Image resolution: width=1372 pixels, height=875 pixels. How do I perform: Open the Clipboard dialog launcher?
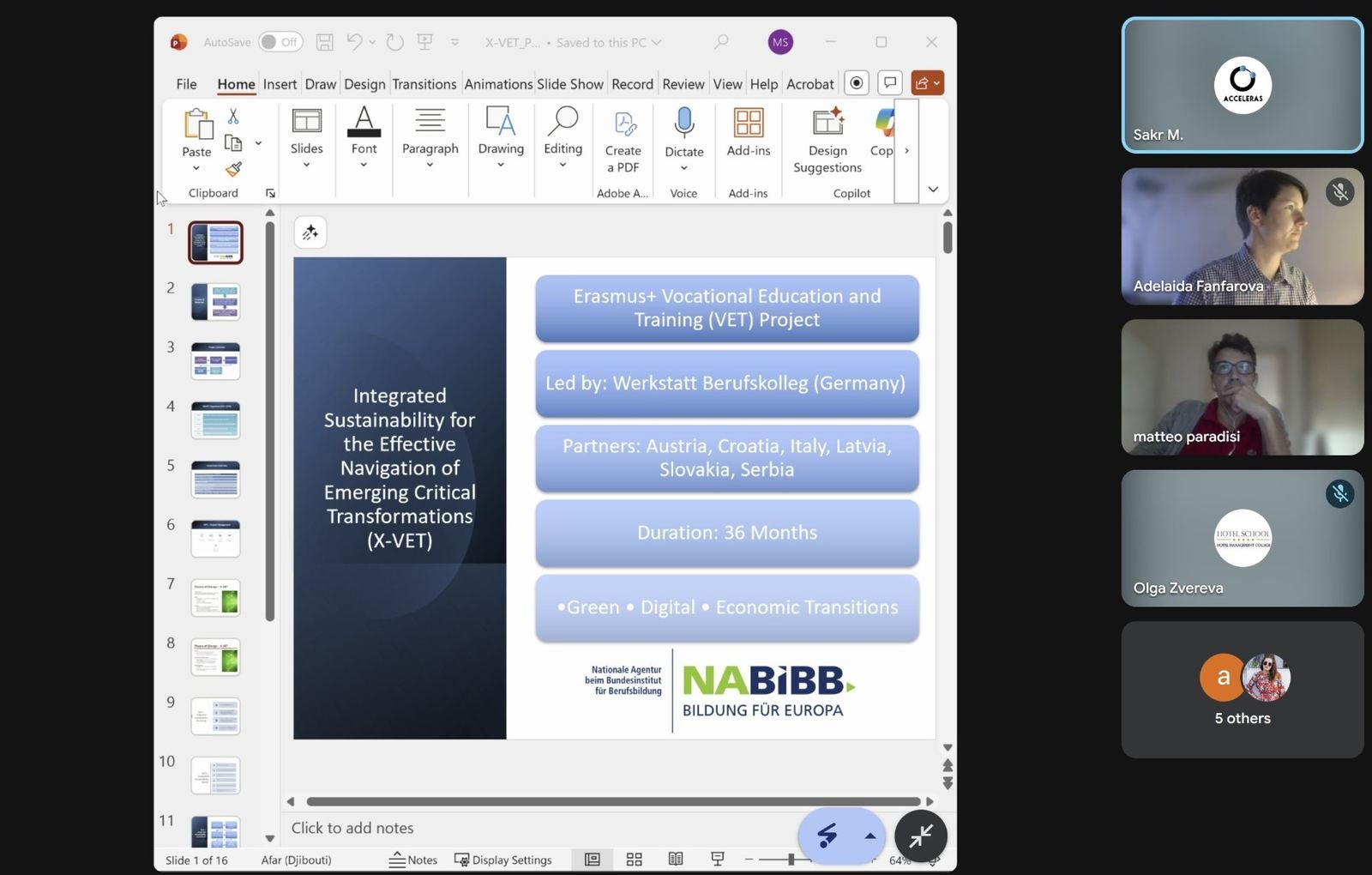(x=270, y=194)
